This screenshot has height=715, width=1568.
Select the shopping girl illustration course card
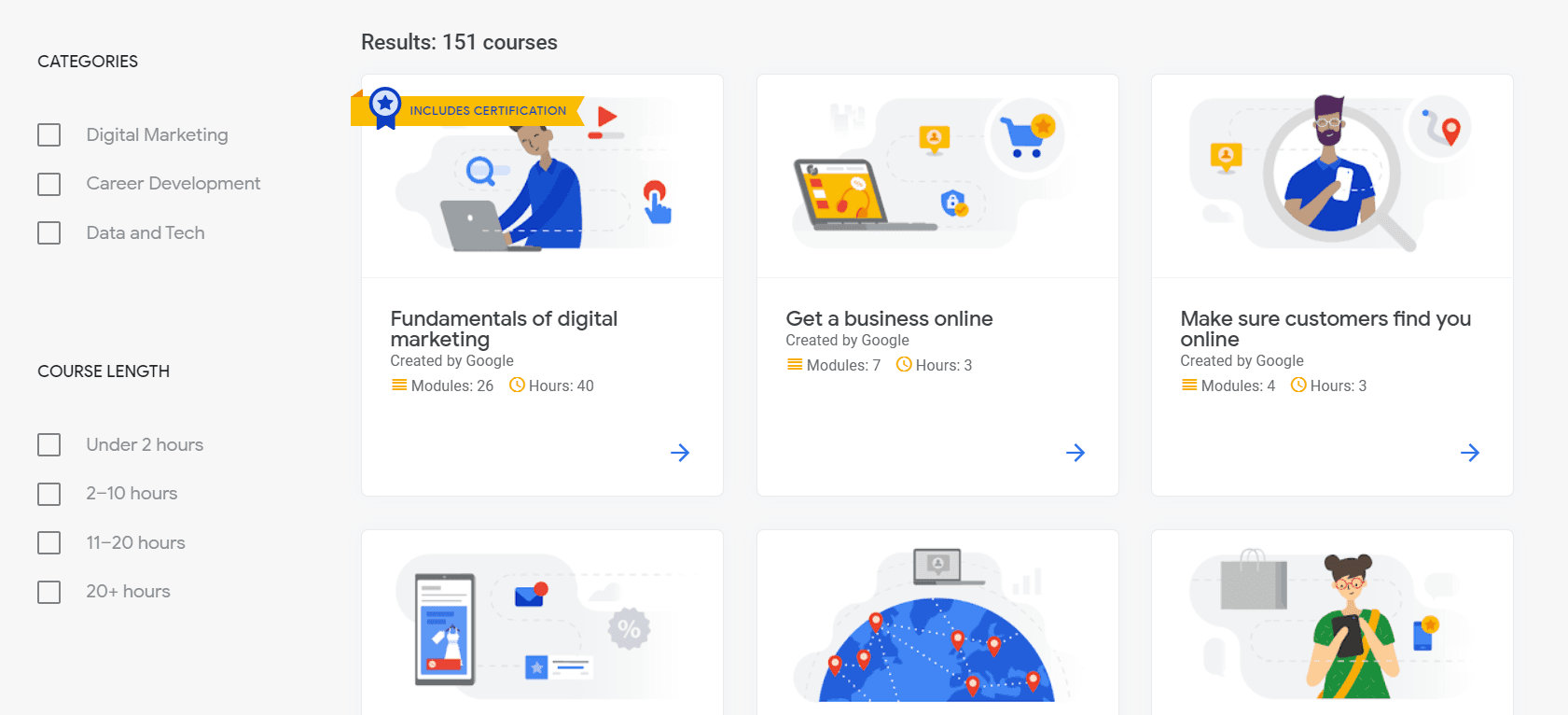1332,624
